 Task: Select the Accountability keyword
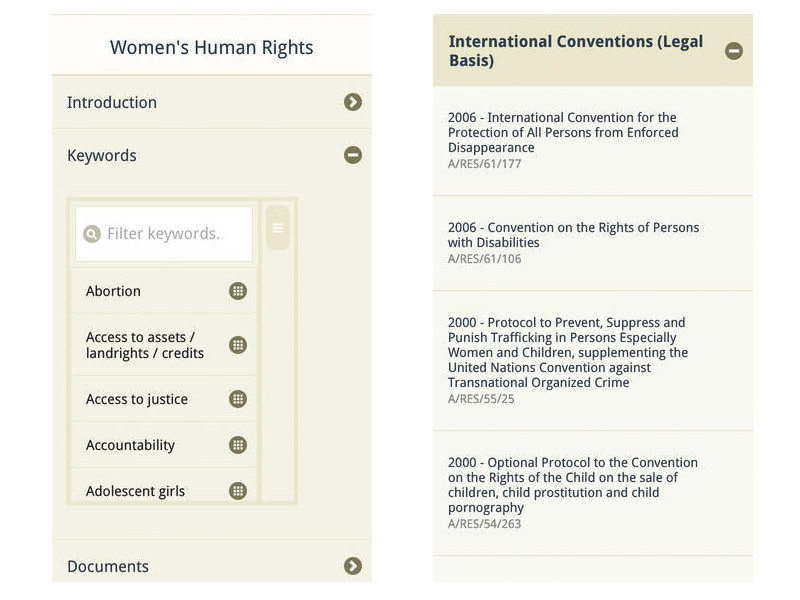[x=130, y=445]
